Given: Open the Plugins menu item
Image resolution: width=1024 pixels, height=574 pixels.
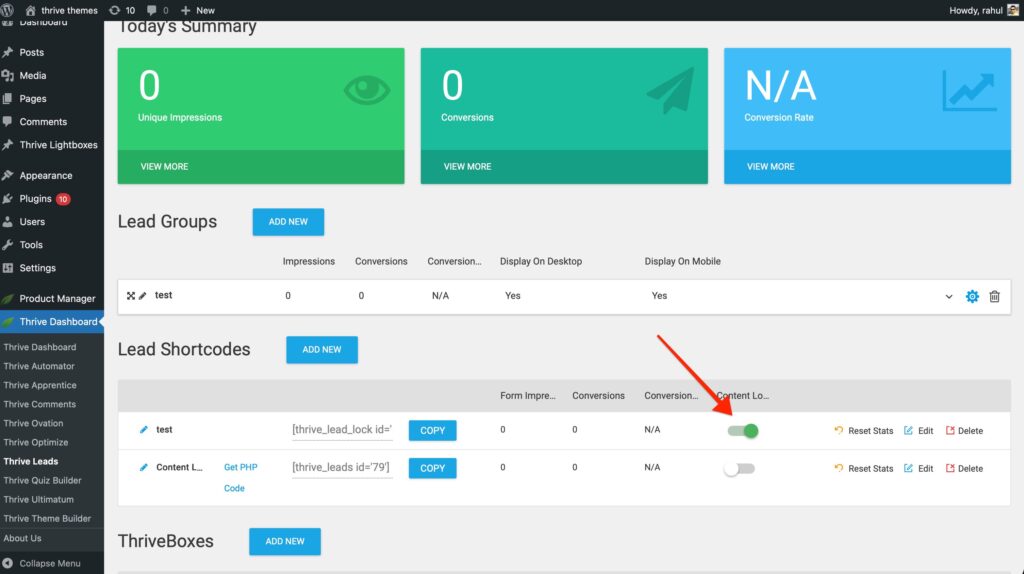Looking at the screenshot, I should [36, 198].
